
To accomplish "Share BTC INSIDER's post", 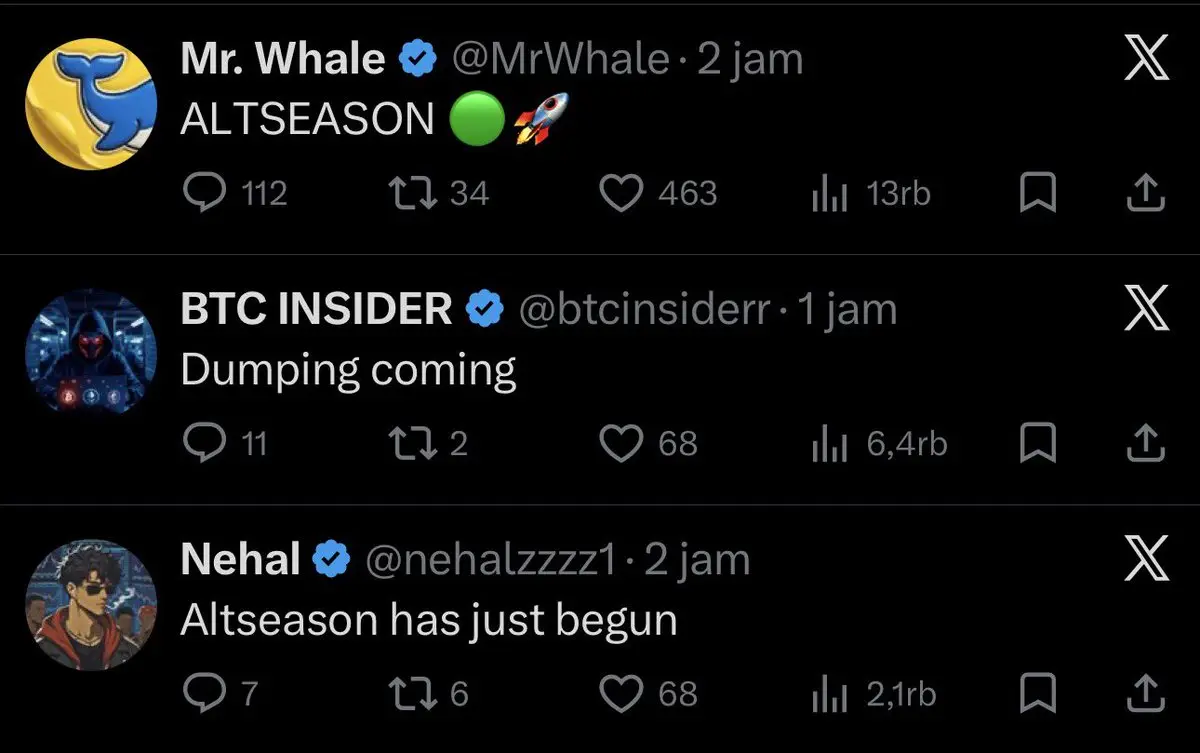I will coord(1146,443).
